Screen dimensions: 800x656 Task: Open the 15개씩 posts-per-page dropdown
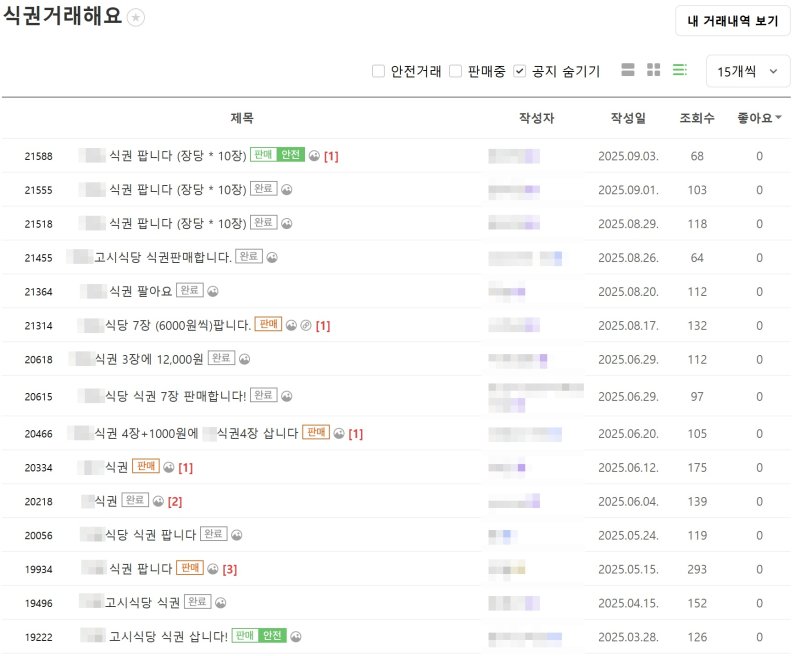(748, 71)
